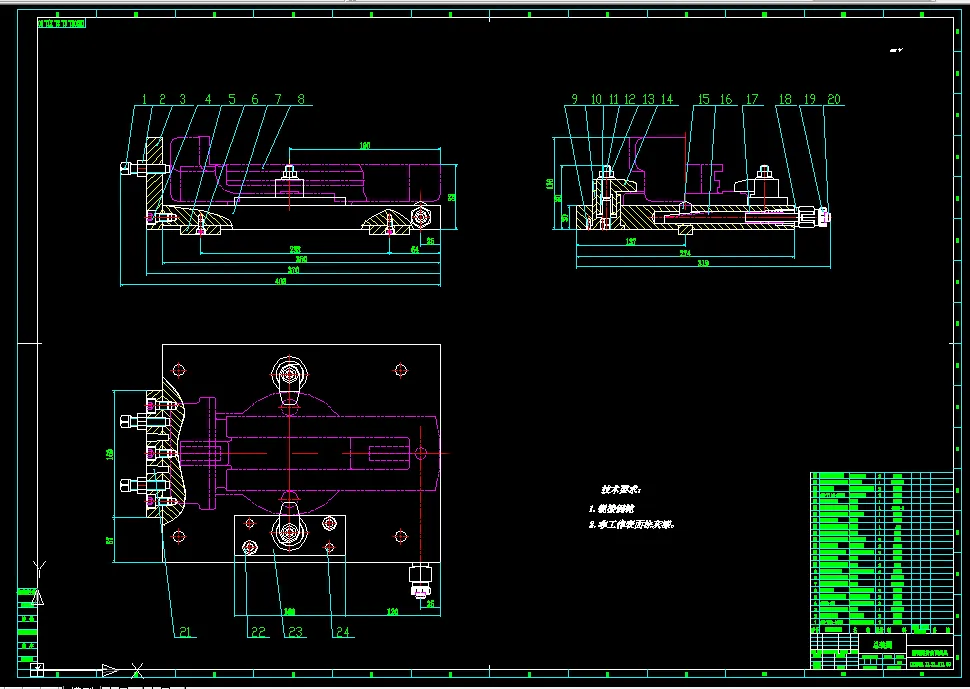The height and width of the screenshot is (689, 970).
Task: Select part callout number 24
Action: coord(343,632)
